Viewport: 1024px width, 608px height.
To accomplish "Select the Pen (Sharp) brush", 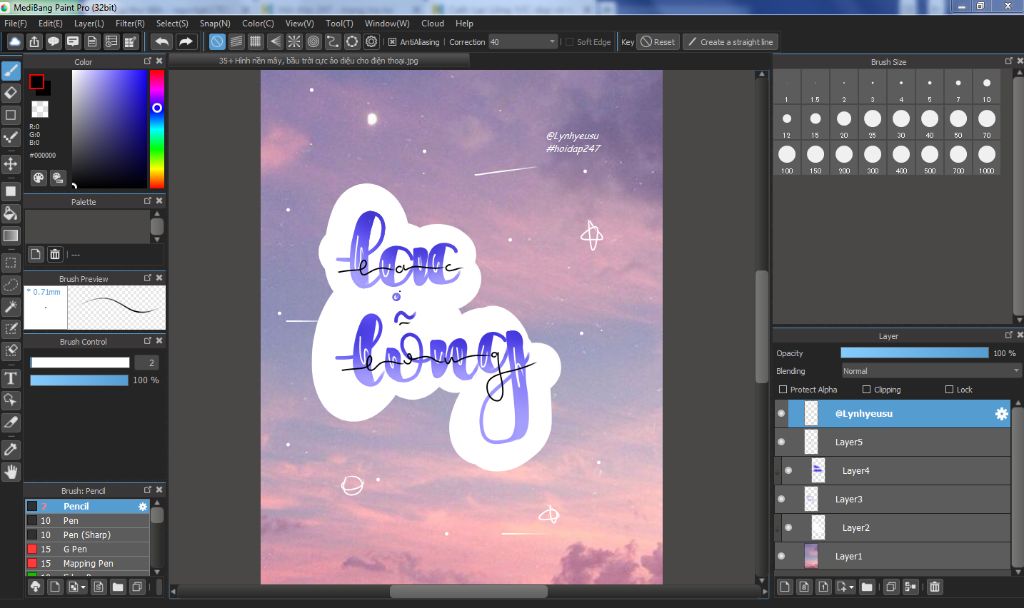I will point(88,535).
